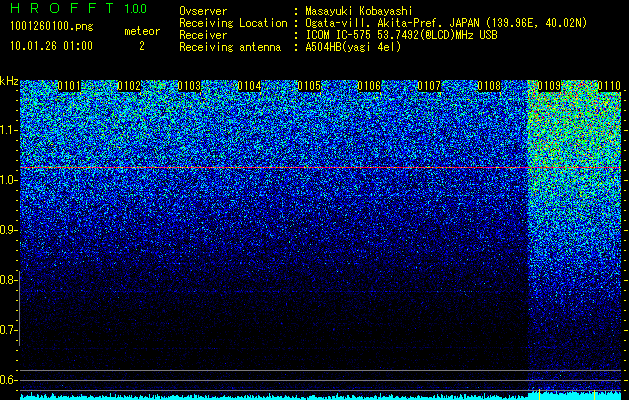629x400 pixels.
Task: Click the 0103 time marker label
Action: click(x=189, y=86)
